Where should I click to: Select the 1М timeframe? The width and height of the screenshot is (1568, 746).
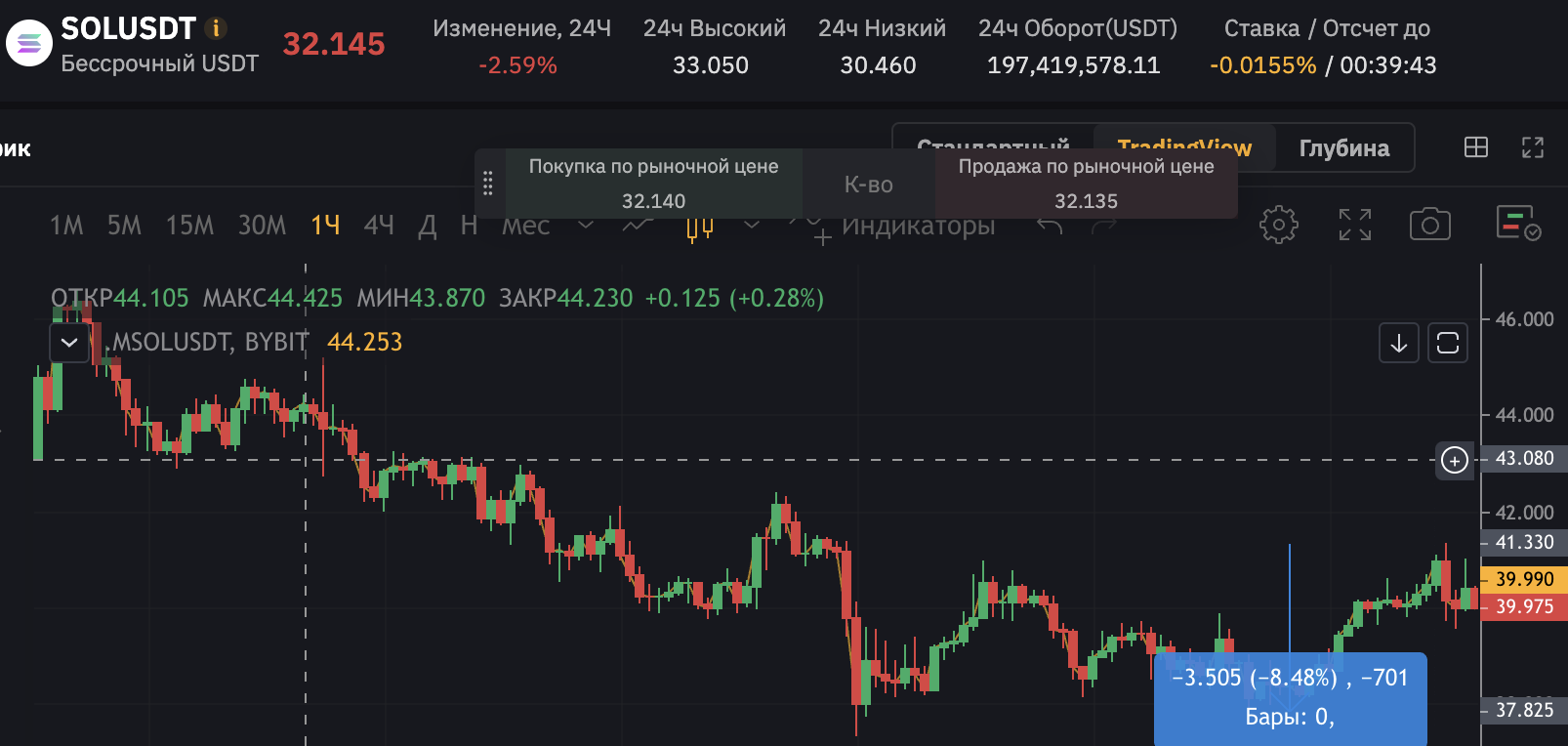66,226
